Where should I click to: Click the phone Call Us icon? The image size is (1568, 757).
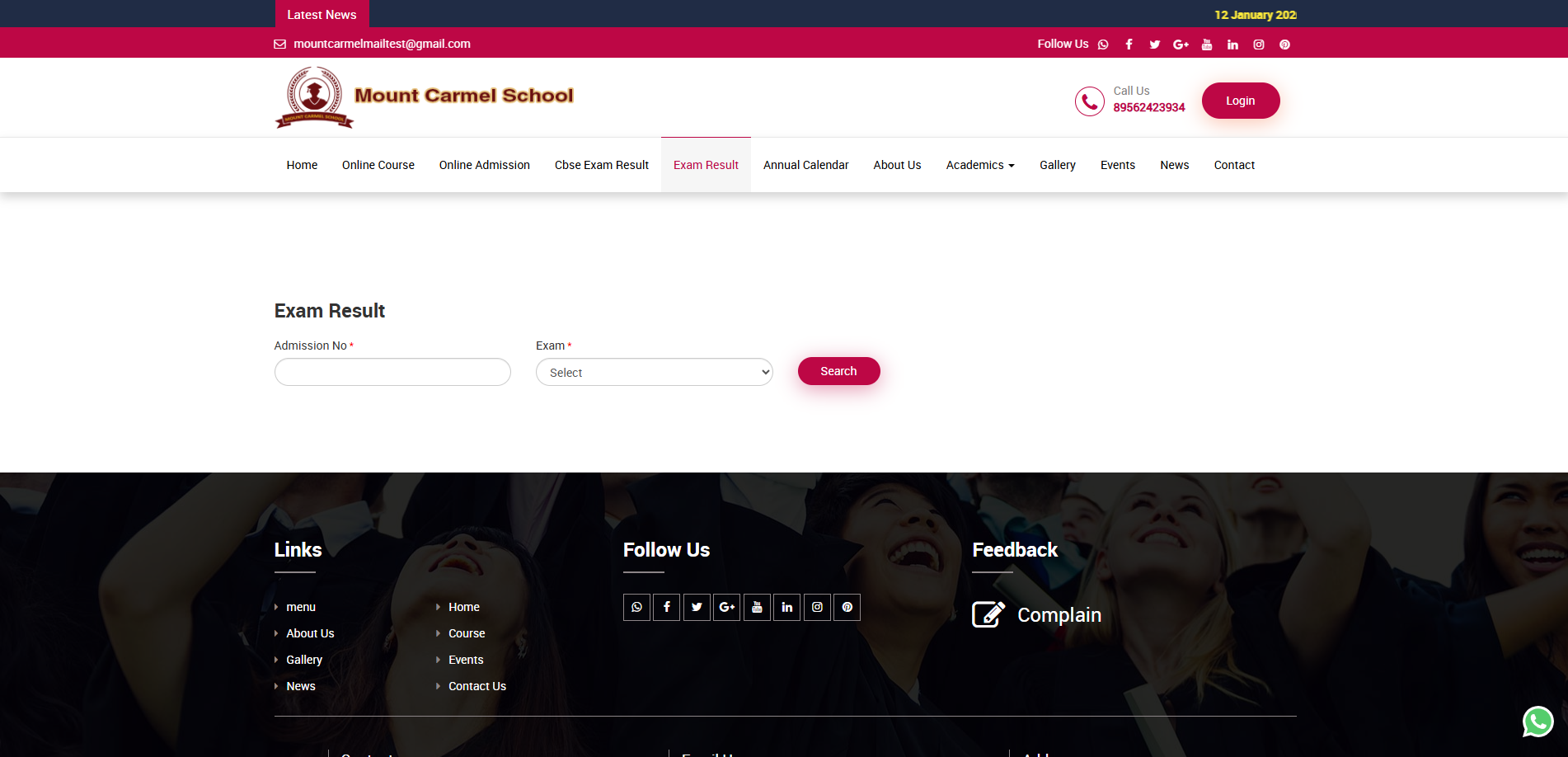pos(1089,101)
